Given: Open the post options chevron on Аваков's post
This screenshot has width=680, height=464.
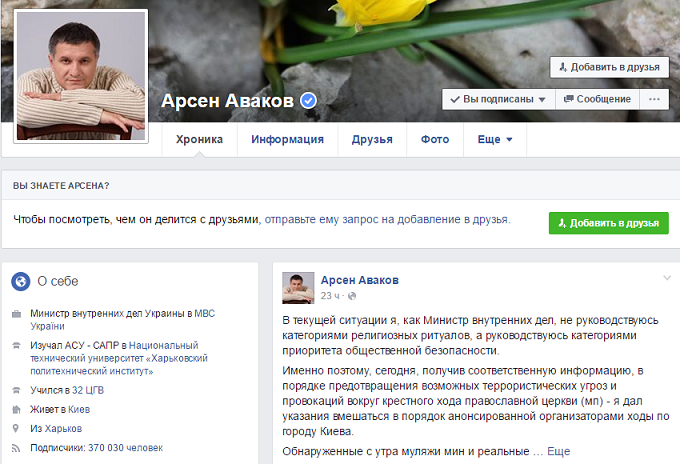Looking at the screenshot, I should pos(667,278).
